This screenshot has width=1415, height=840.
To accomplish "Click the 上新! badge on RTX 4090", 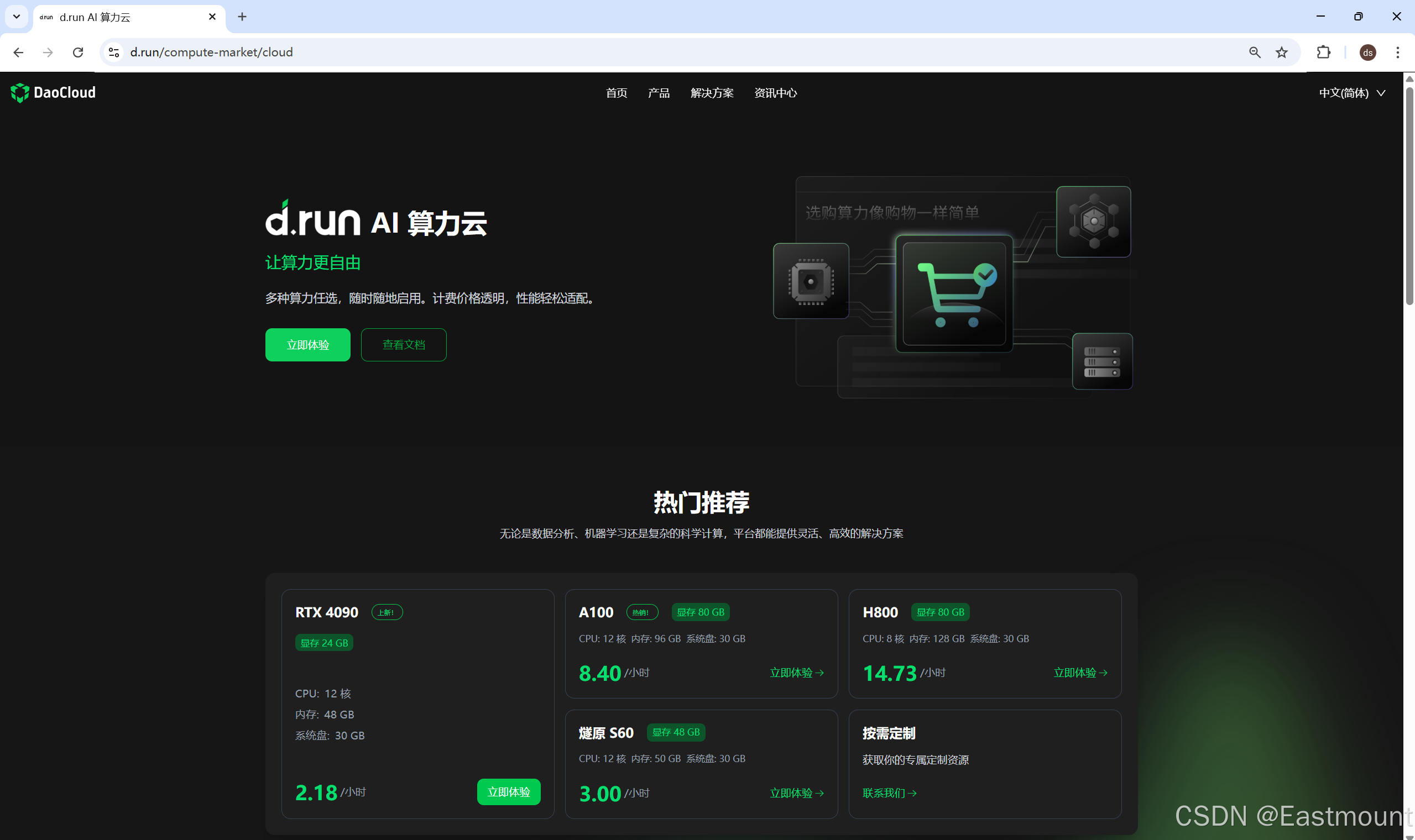I will click(x=387, y=612).
